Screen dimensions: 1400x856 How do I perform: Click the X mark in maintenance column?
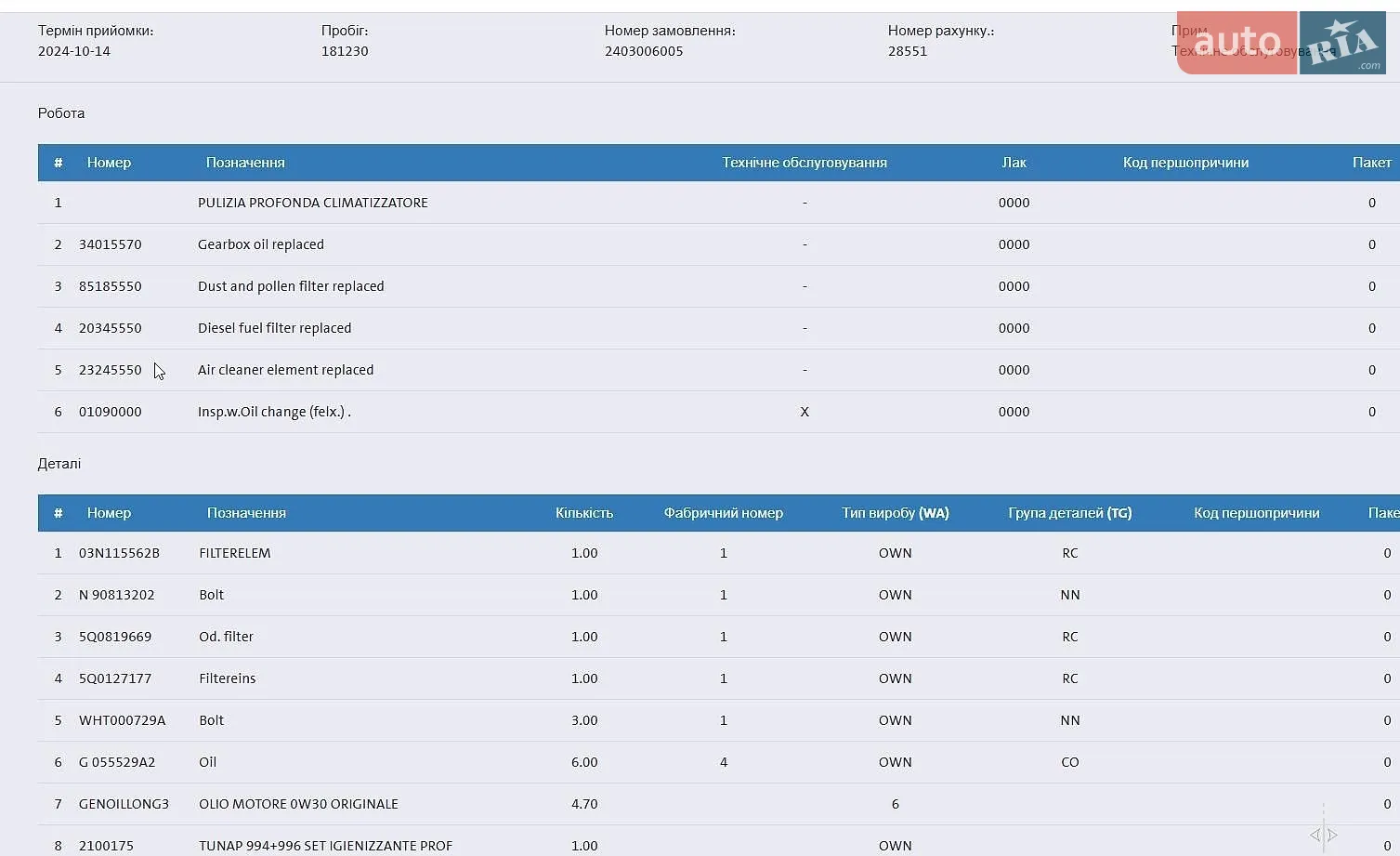coord(805,412)
